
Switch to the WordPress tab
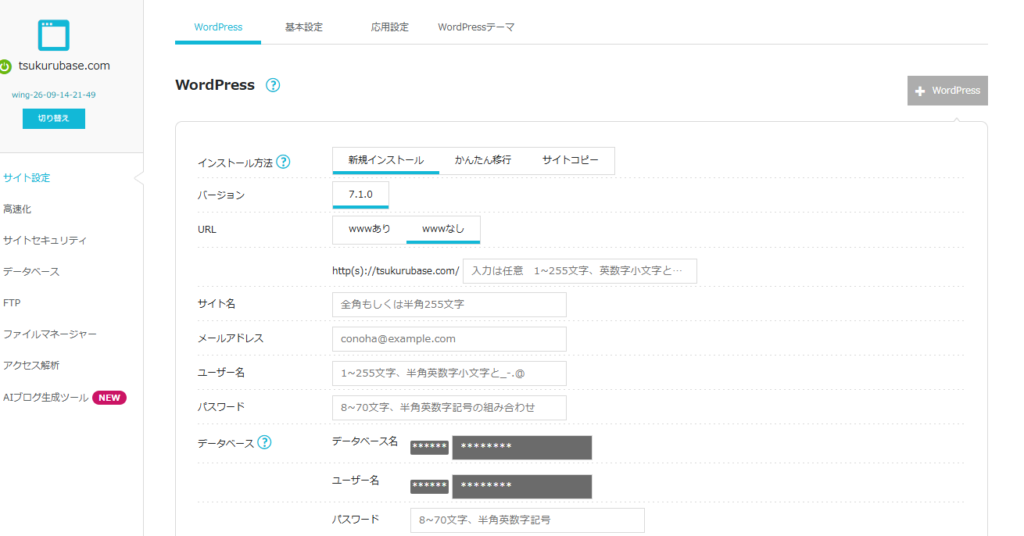coord(218,27)
